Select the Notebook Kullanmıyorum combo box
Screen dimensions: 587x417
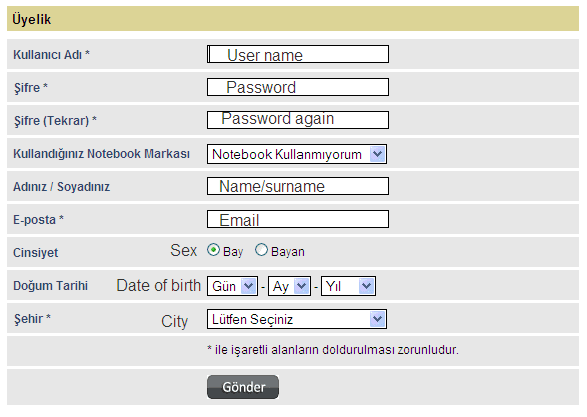point(297,154)
